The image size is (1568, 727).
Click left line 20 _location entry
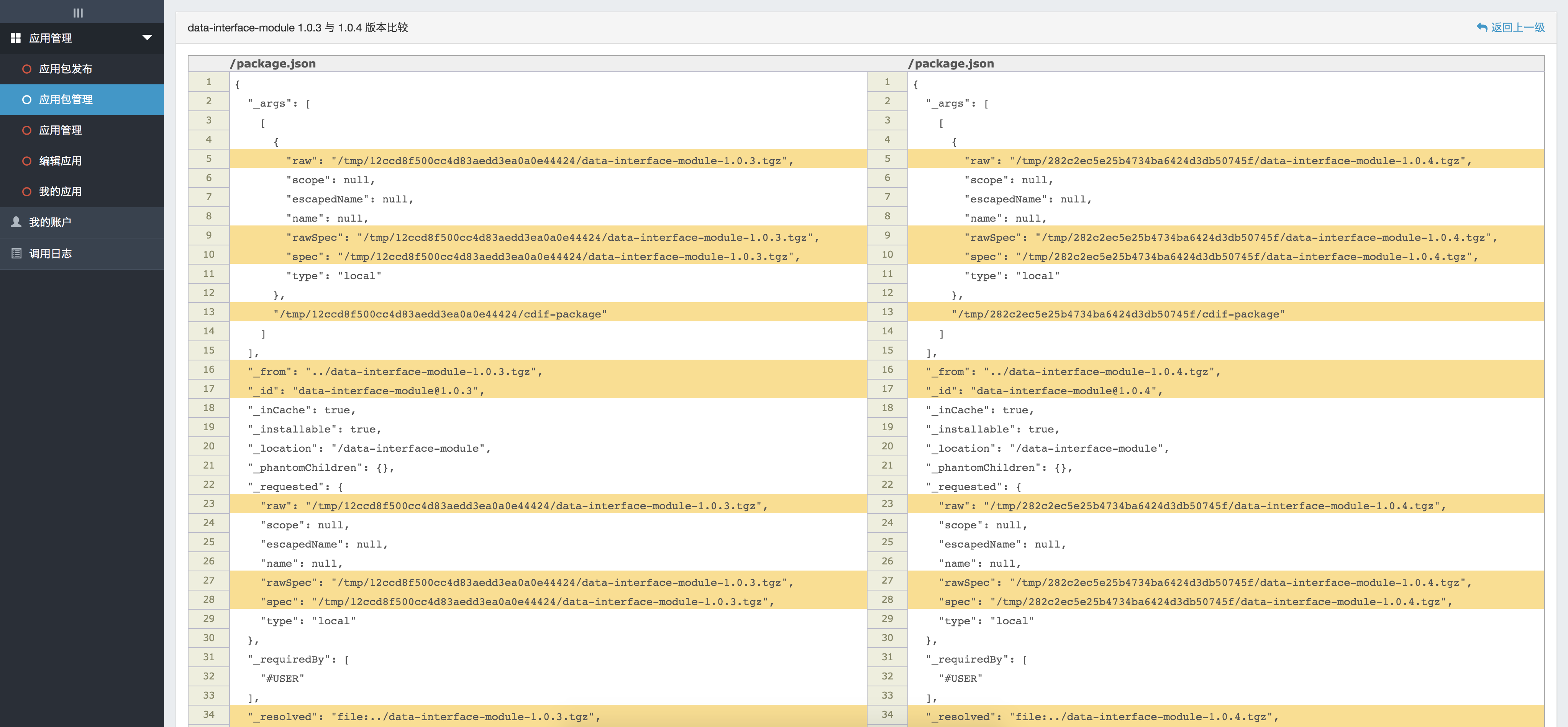pos(369,448)
